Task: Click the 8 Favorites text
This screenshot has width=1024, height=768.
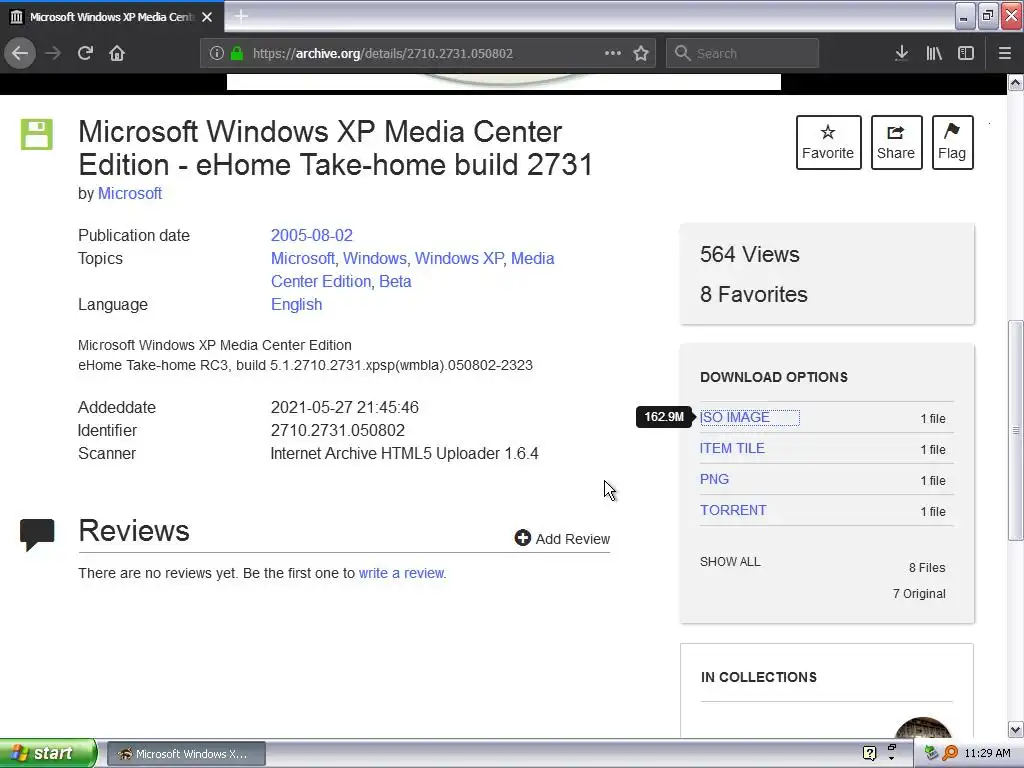Action: (x=754, y=295)
